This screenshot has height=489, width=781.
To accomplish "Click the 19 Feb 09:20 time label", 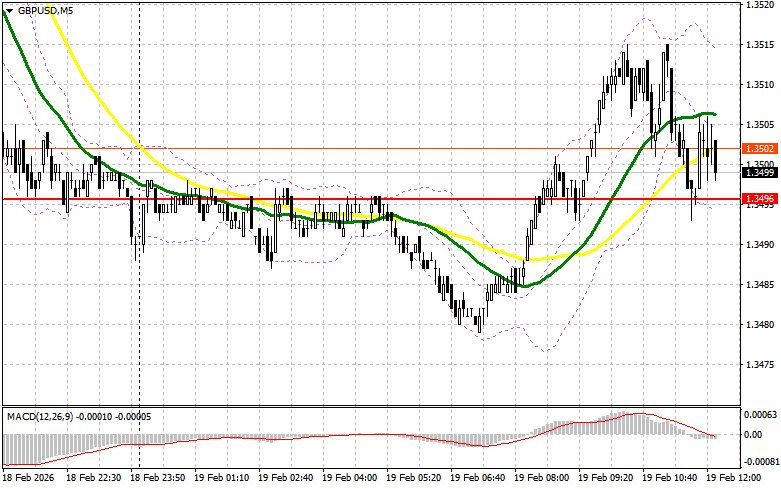I will pyautogui.click(x=605, y=478).
